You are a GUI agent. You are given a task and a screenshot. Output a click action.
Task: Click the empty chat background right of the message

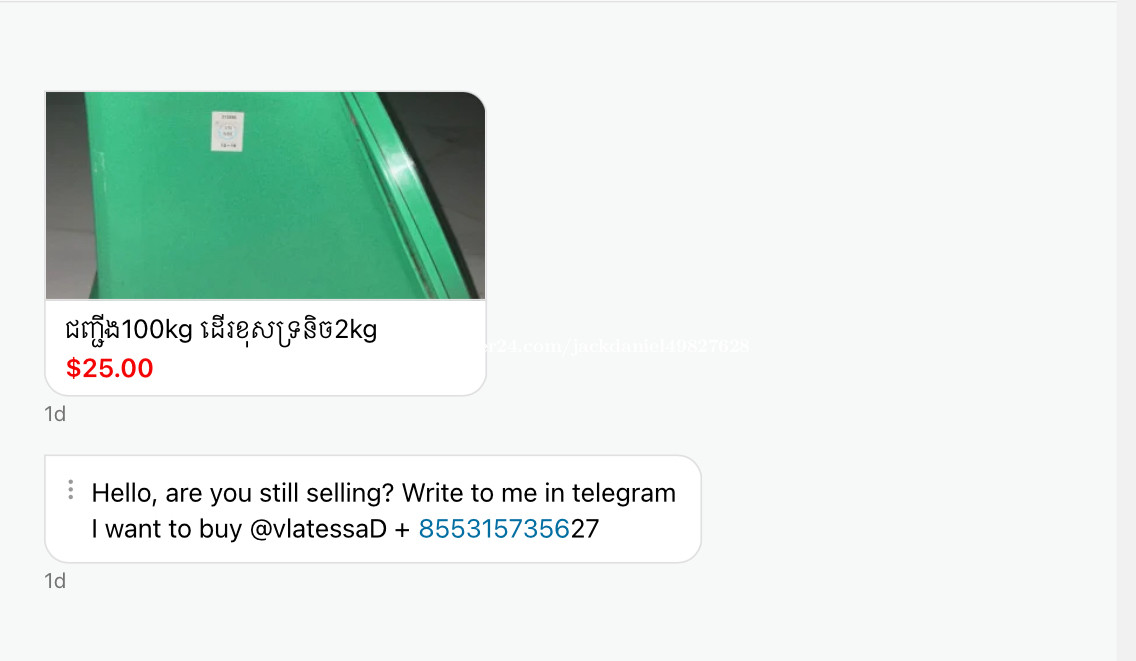[x=906, y=509]
